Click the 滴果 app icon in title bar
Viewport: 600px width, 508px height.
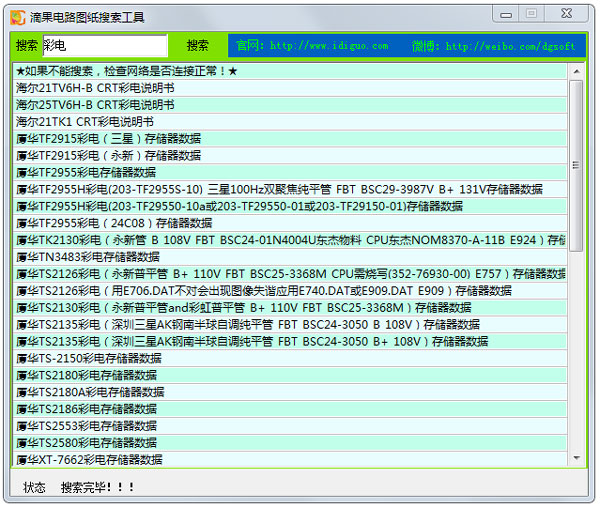(x=17, y=17)
